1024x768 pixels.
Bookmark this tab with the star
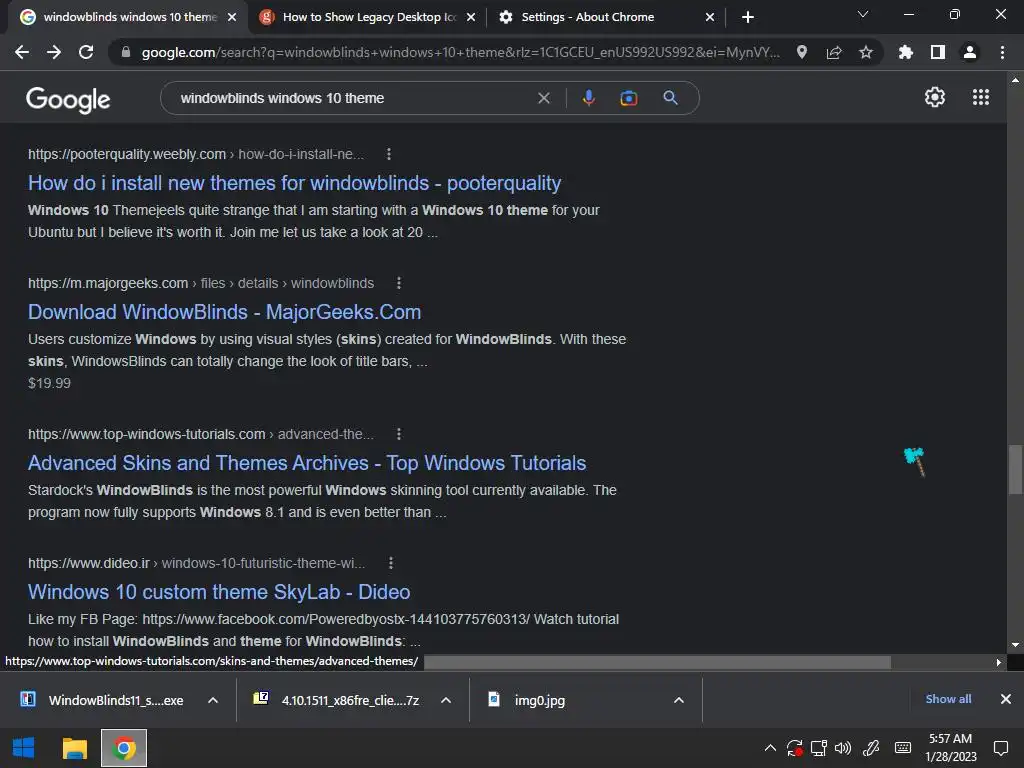(x=866, y=52)
